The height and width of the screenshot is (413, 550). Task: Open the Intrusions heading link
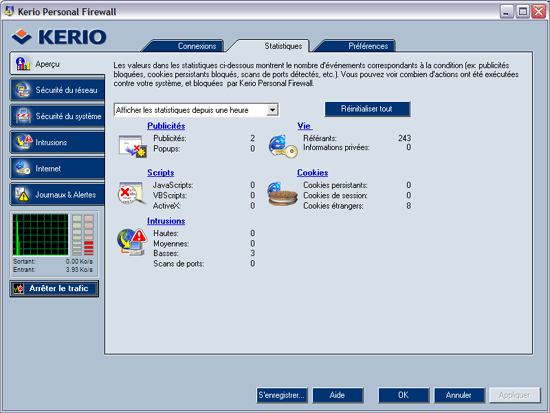166,221
